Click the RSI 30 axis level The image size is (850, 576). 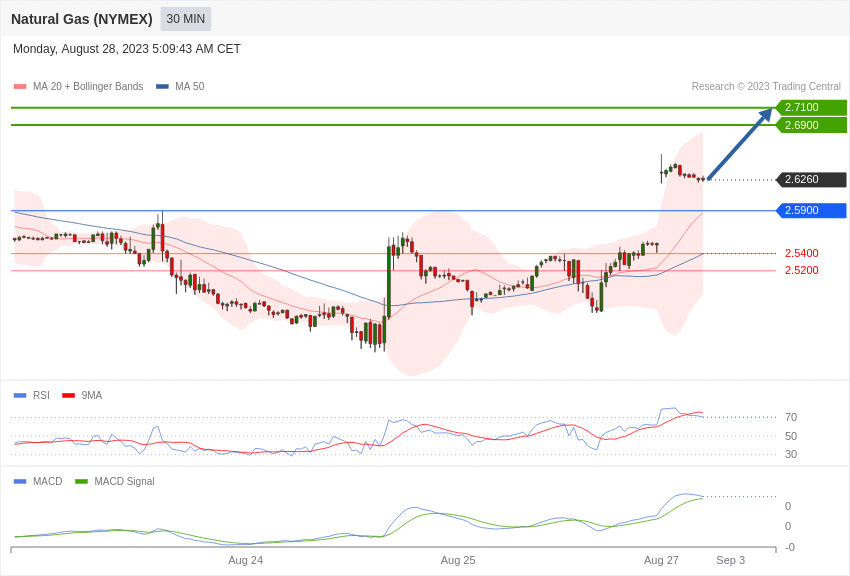pyautogui.click(x=791, y=455)
